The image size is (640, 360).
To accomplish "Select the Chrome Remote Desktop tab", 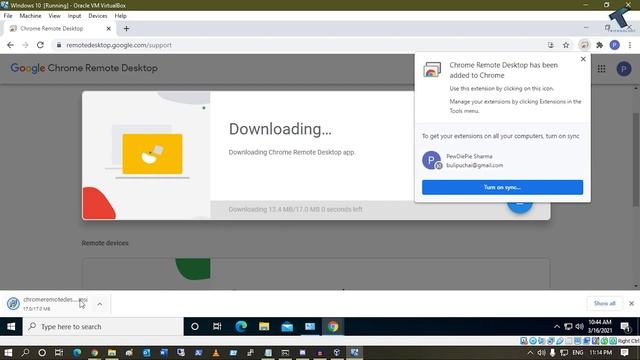I will click(x=59, y=29).
